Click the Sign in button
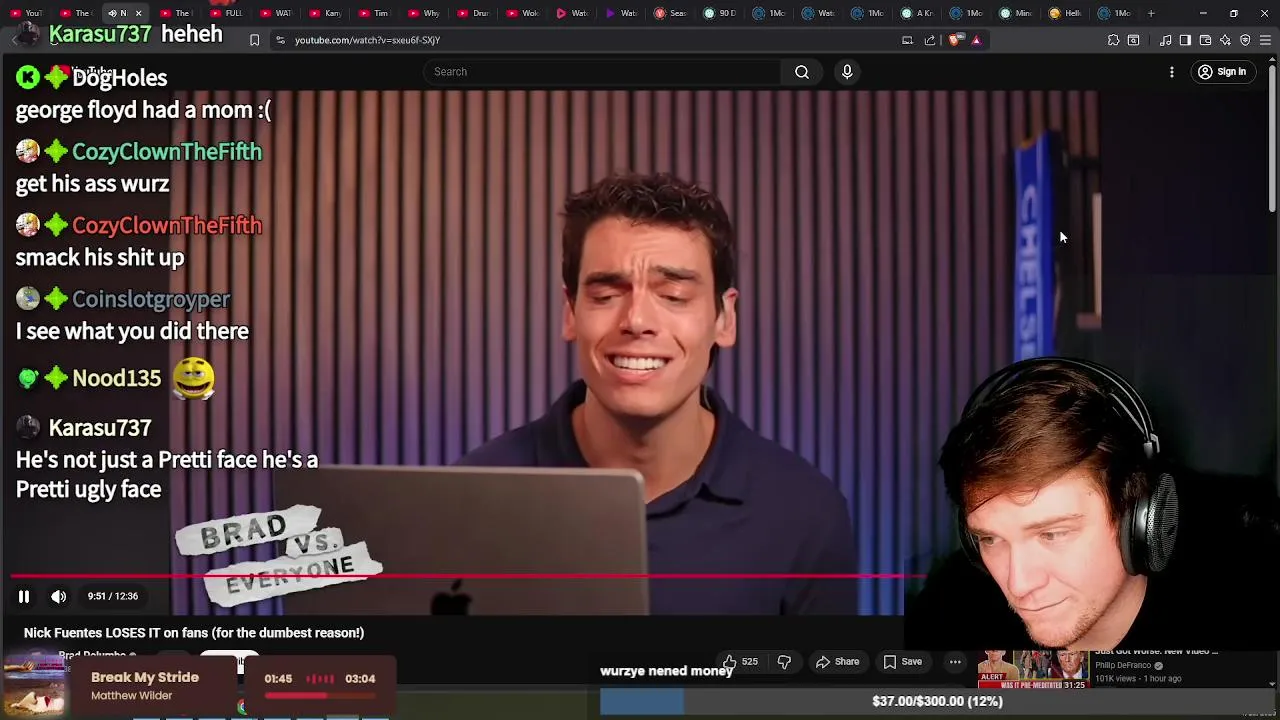The image size is (1280, 720). (x=1222, y=72)
